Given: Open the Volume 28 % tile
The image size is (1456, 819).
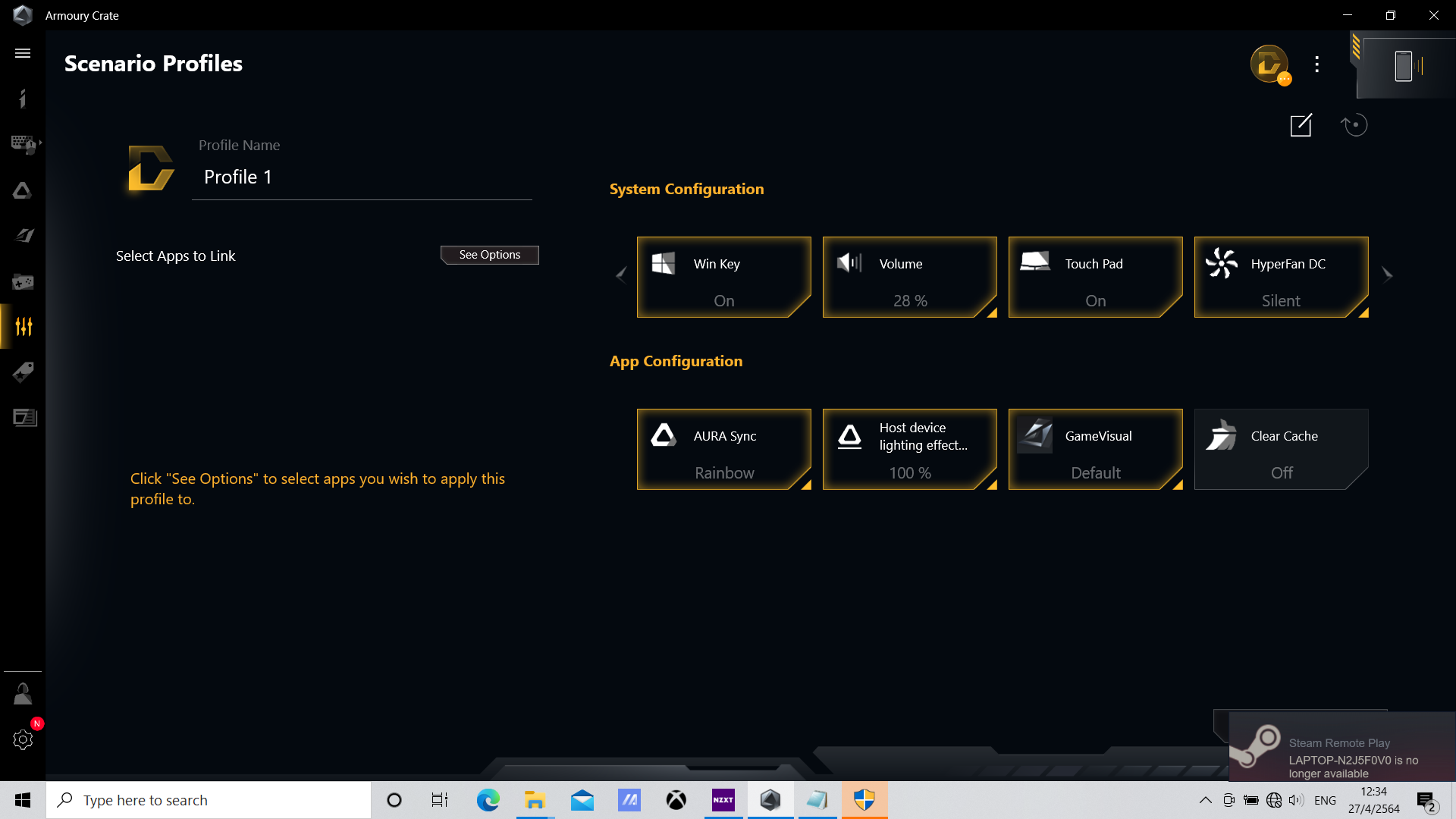Looking at the screenshot, I should pos(909,278).
